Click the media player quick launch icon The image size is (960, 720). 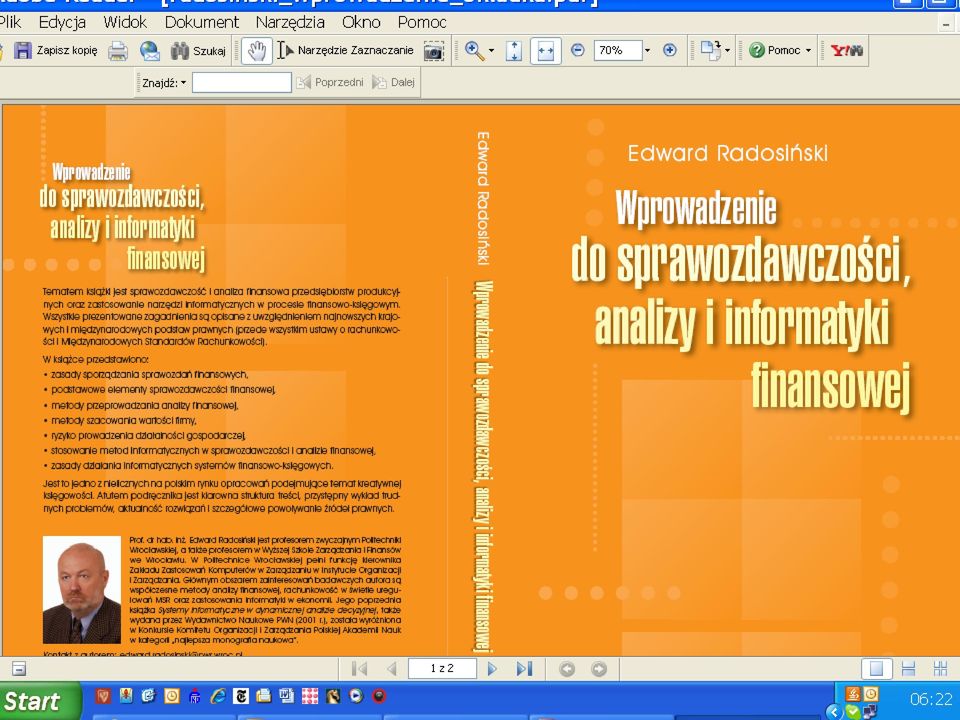(356, 696)
